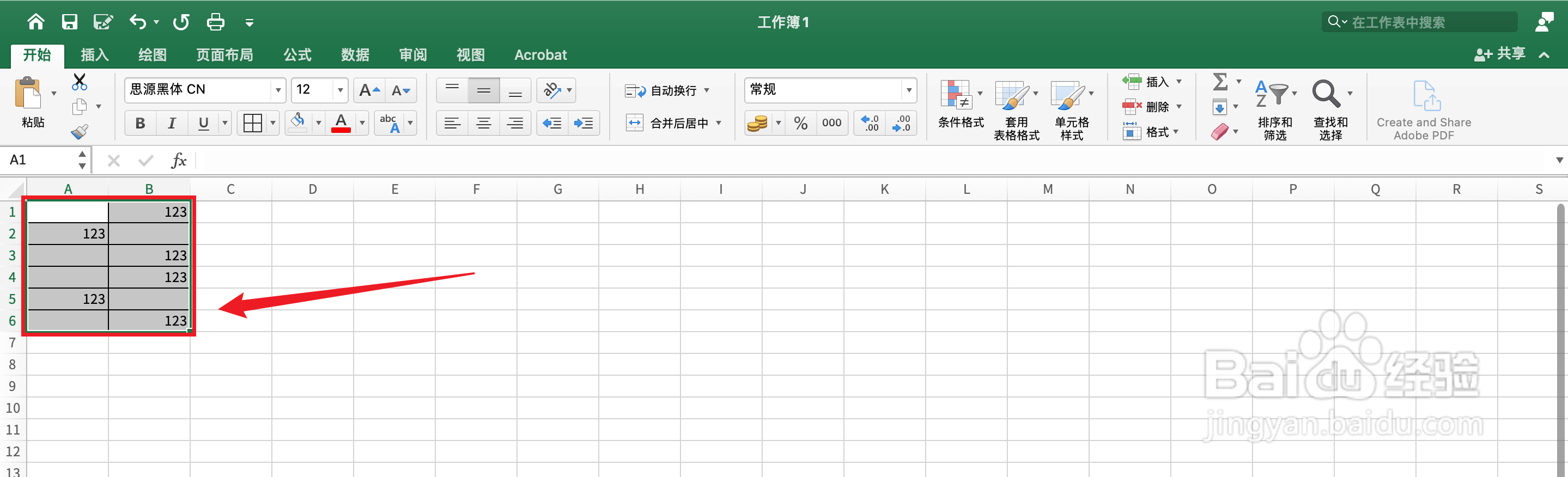Screen dimensions: 1568x477
Task: Apply comma style 000
Action: (x=831, y=124)
